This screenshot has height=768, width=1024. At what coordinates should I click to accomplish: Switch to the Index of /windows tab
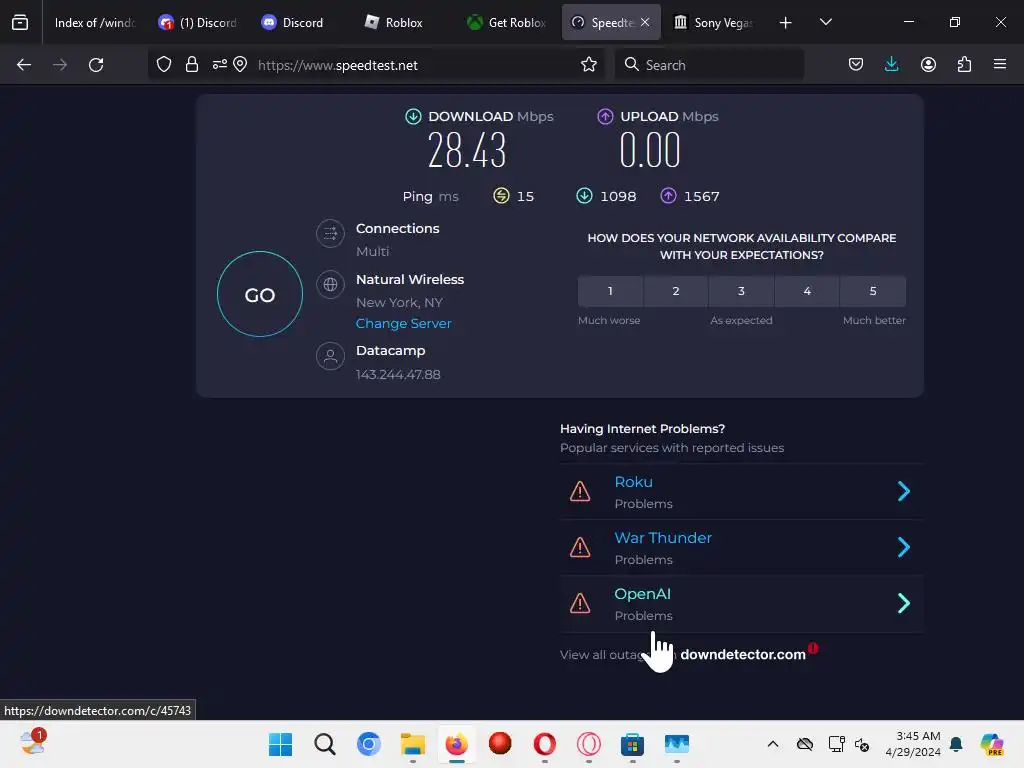click(x=95, y=23)
